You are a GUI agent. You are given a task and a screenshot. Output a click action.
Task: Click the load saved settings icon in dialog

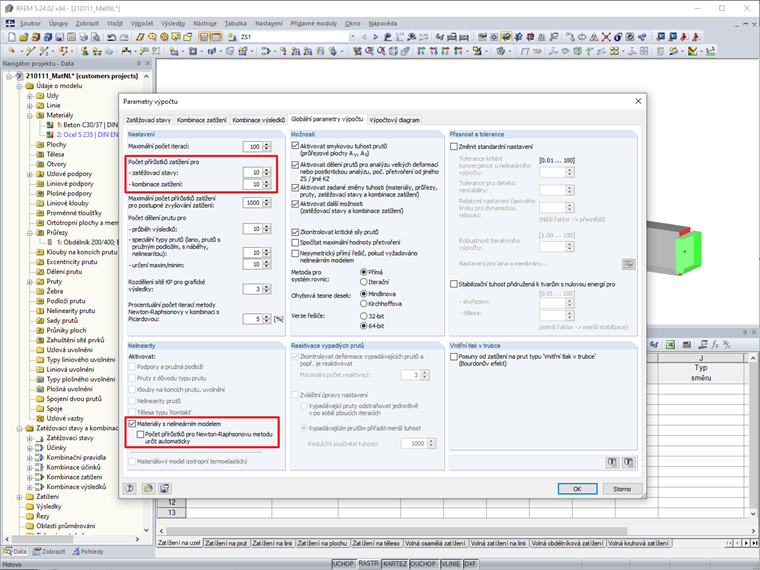(148, 489)
